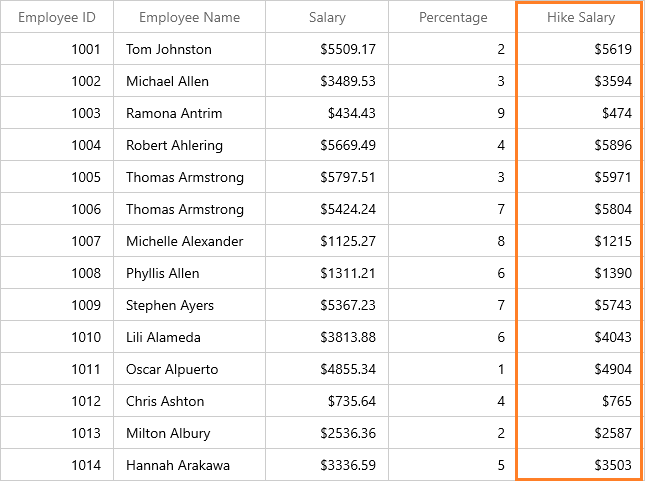The height and width of the screenshot is (481, 645).
Task: Click Employee ID cell 1002
Action: [x=86, y=81]
